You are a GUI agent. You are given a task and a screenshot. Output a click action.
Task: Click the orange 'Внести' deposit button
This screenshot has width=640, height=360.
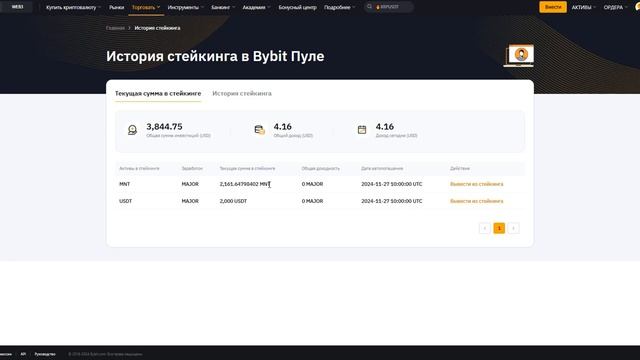pyautogui.click(x=553, y=7)
